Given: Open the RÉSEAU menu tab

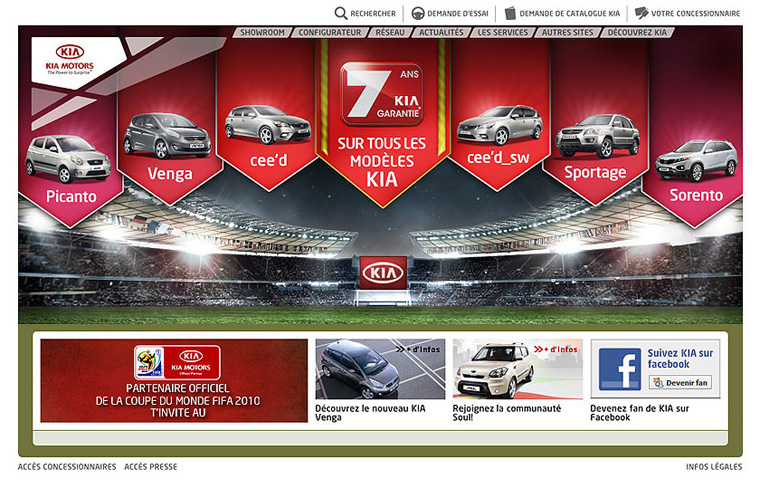Looking at the screenshot, I should pyautogui.click(x=390, y=32).
